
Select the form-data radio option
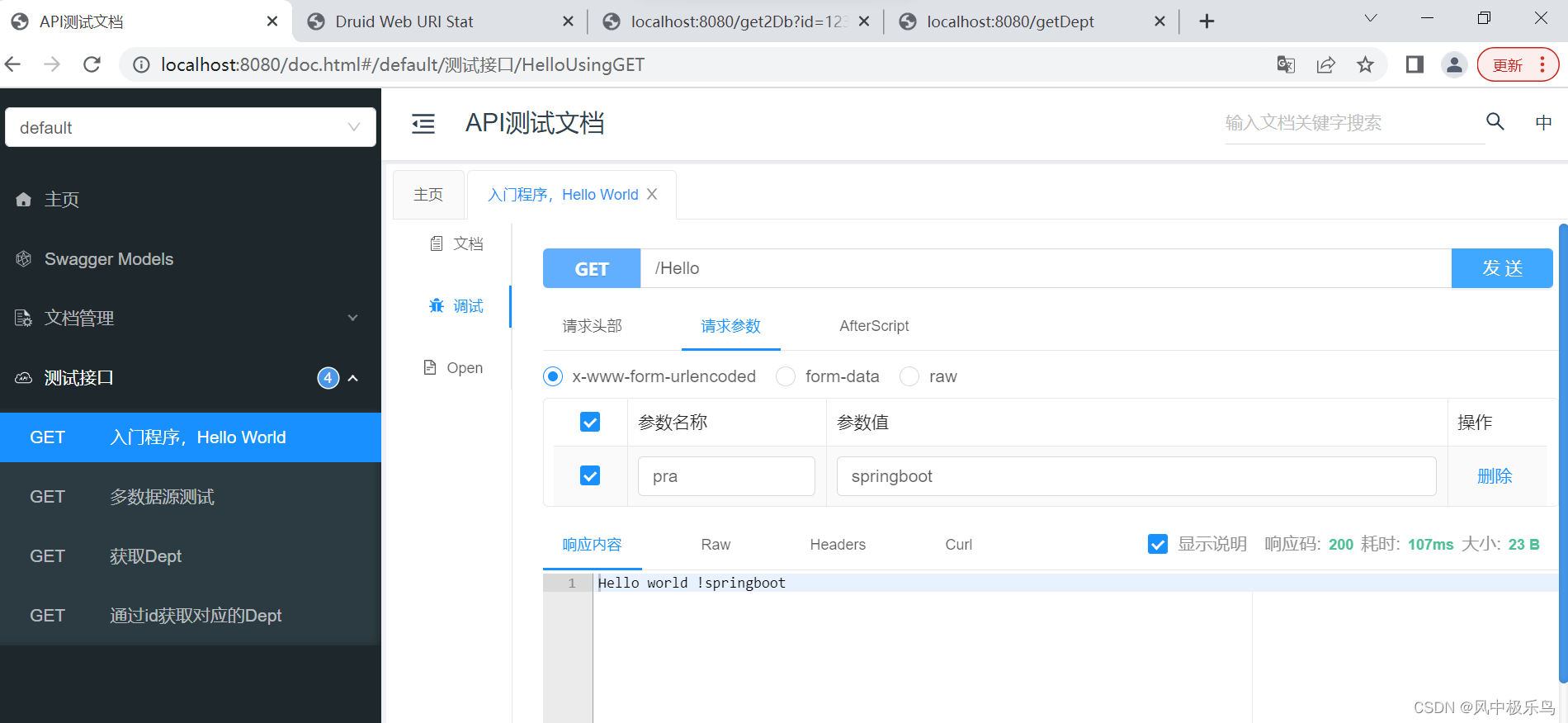[786, 376]
